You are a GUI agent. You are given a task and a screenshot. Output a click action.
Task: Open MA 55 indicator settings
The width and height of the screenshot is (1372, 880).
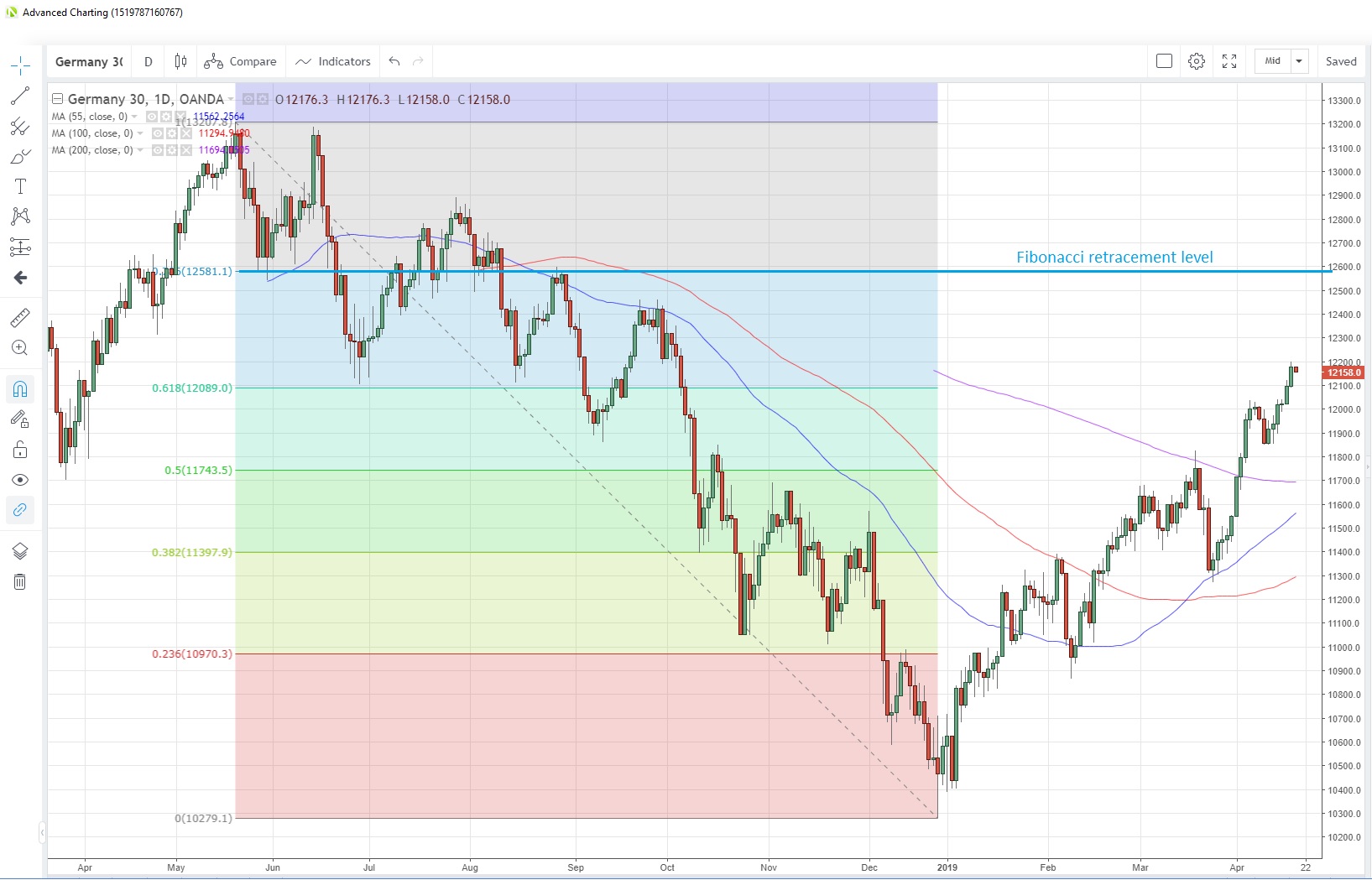(166, 117)
